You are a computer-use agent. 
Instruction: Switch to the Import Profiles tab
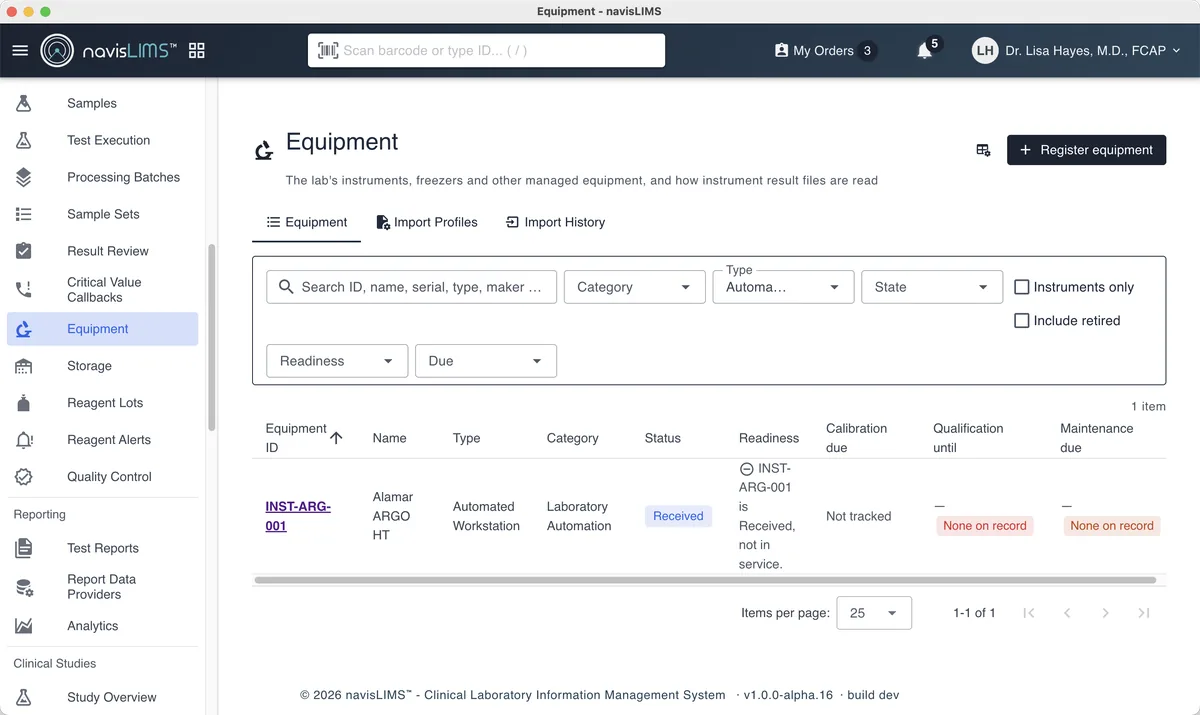coord(427,222)
